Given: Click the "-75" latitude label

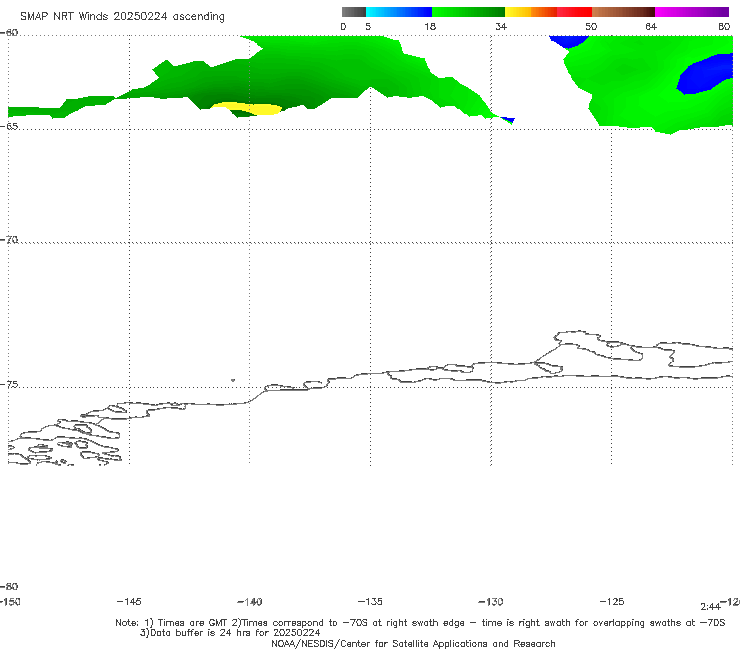Looking at the screenshot, I should [9, 385].
